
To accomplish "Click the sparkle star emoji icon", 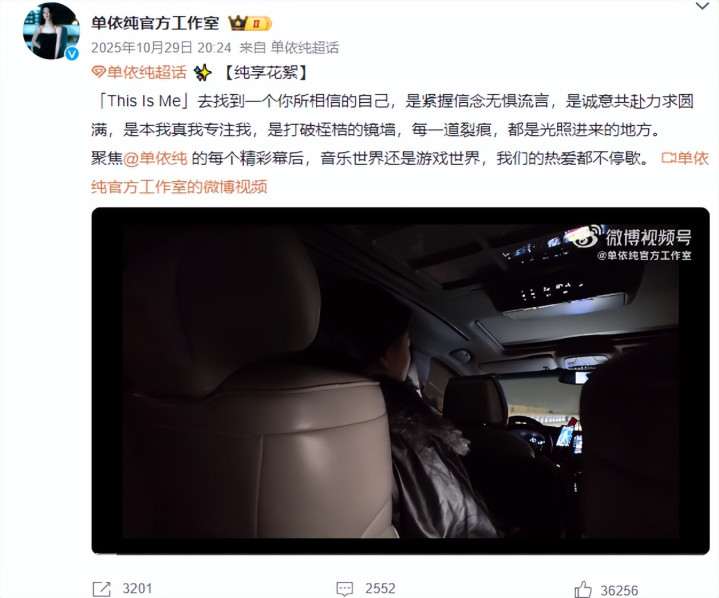I will click(202, 72).
